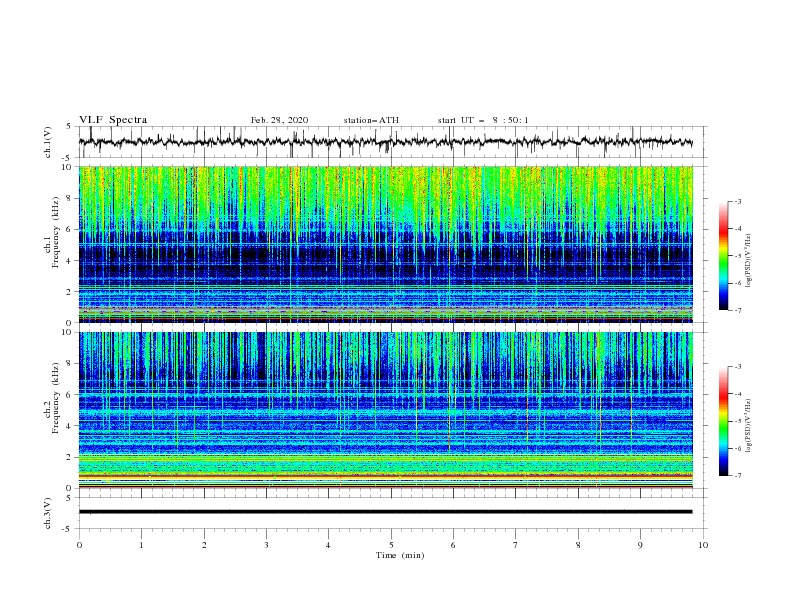Select the date text "Feb. 28, 2020"
The height and width of the screenshot is (612, 792).
[x=279, y=120]
